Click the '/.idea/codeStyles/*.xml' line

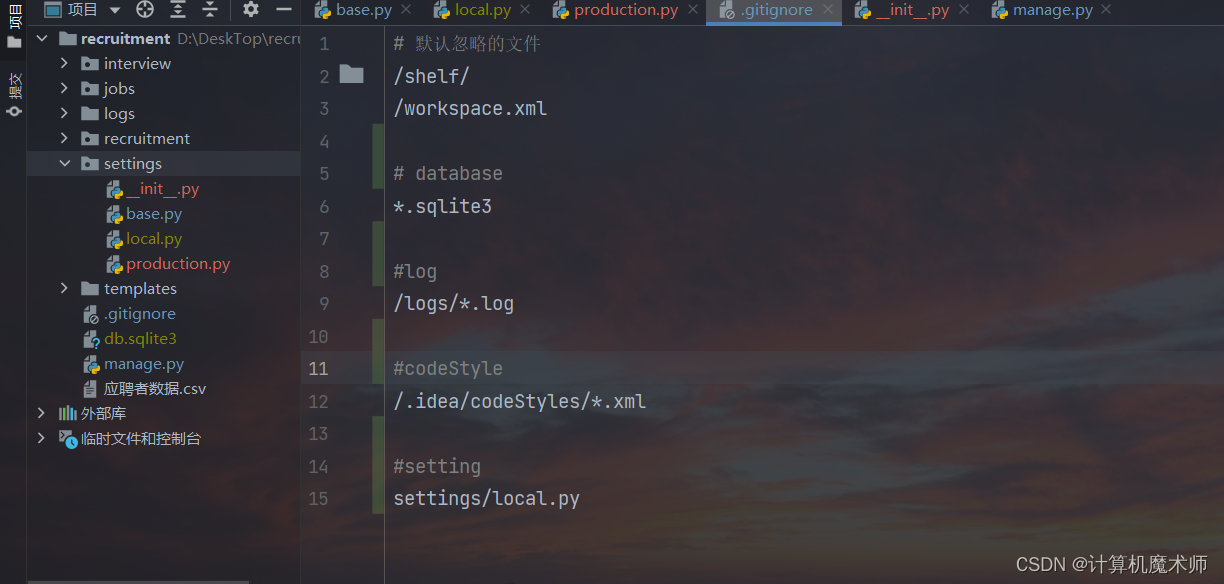(x=519, y=401)
